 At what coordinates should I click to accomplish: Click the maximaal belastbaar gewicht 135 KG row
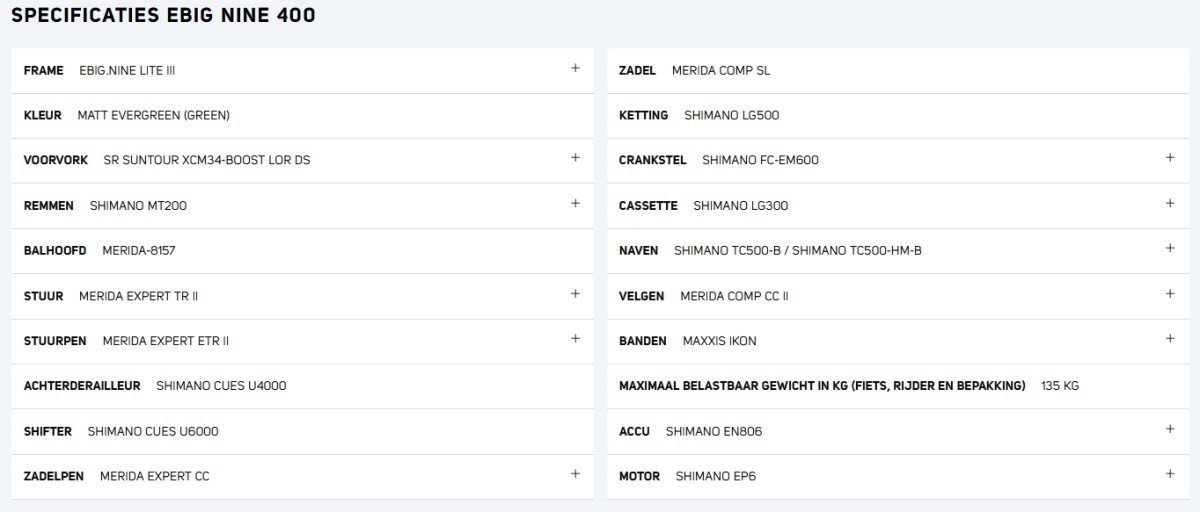click(x=897, y=386)
